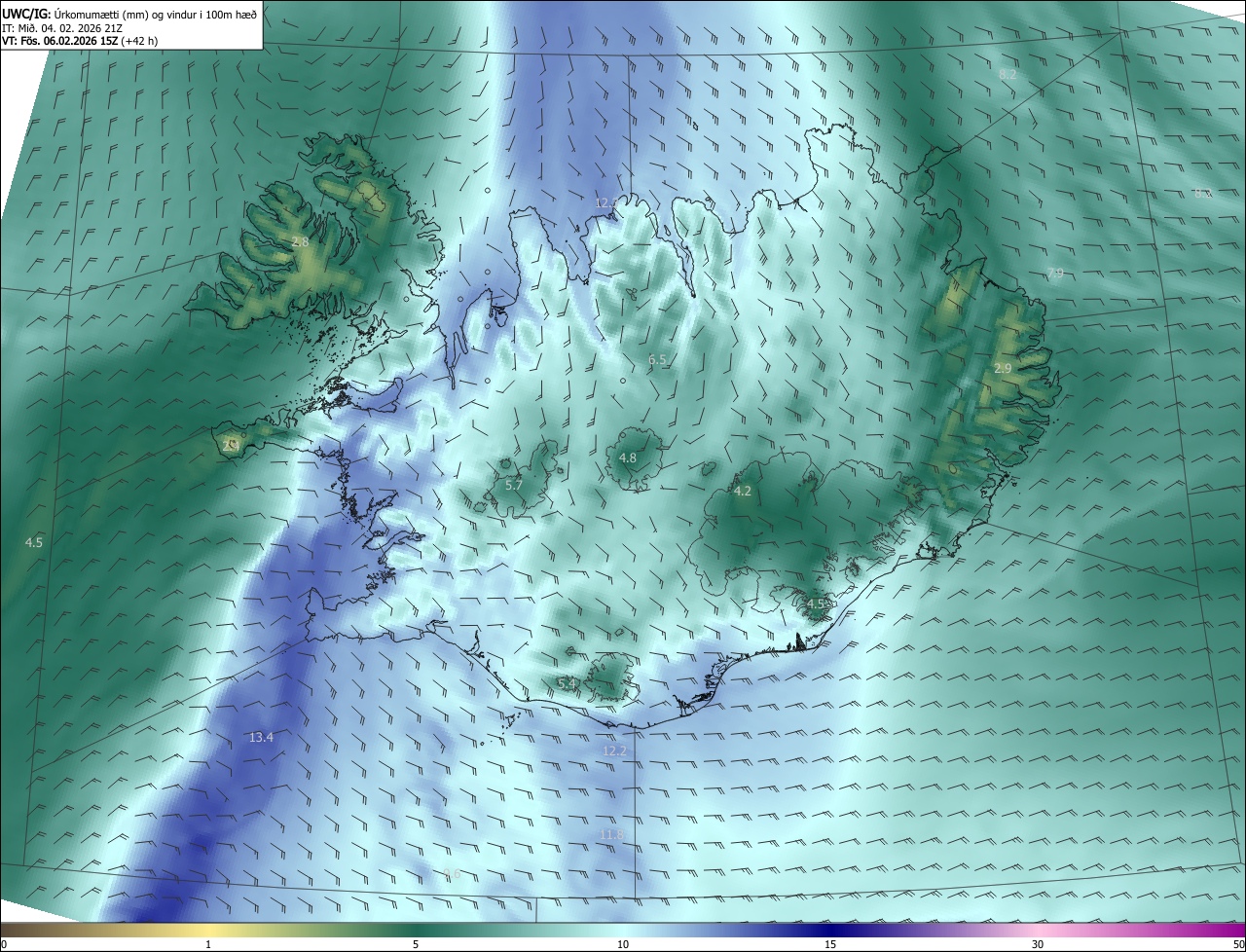This screenshot has width=1246, height=952.
Task: Select the 12.4 value on the north coast
Action: [606, 202]
